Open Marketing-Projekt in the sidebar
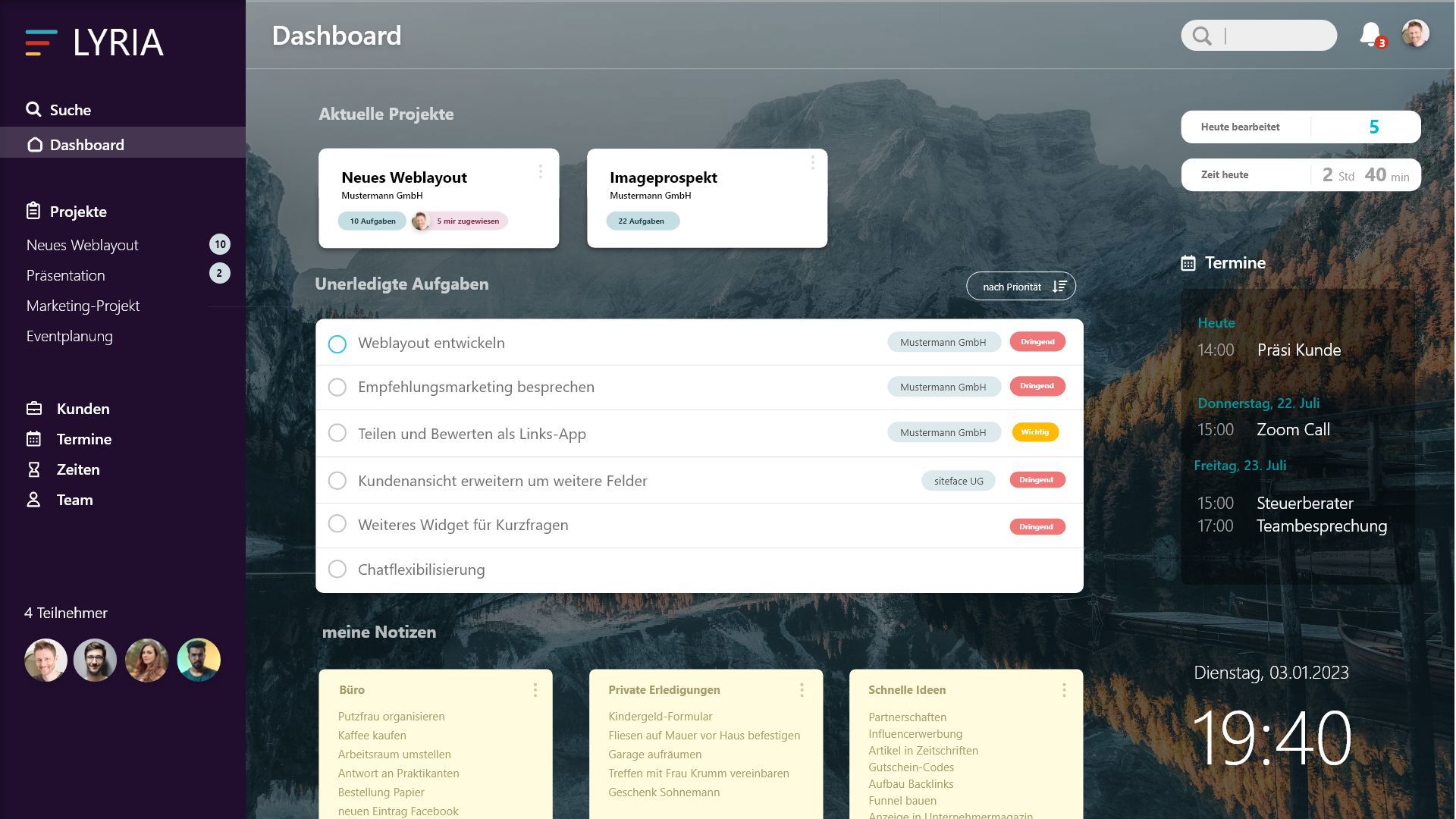The image size is (1456, 819). 83,306
